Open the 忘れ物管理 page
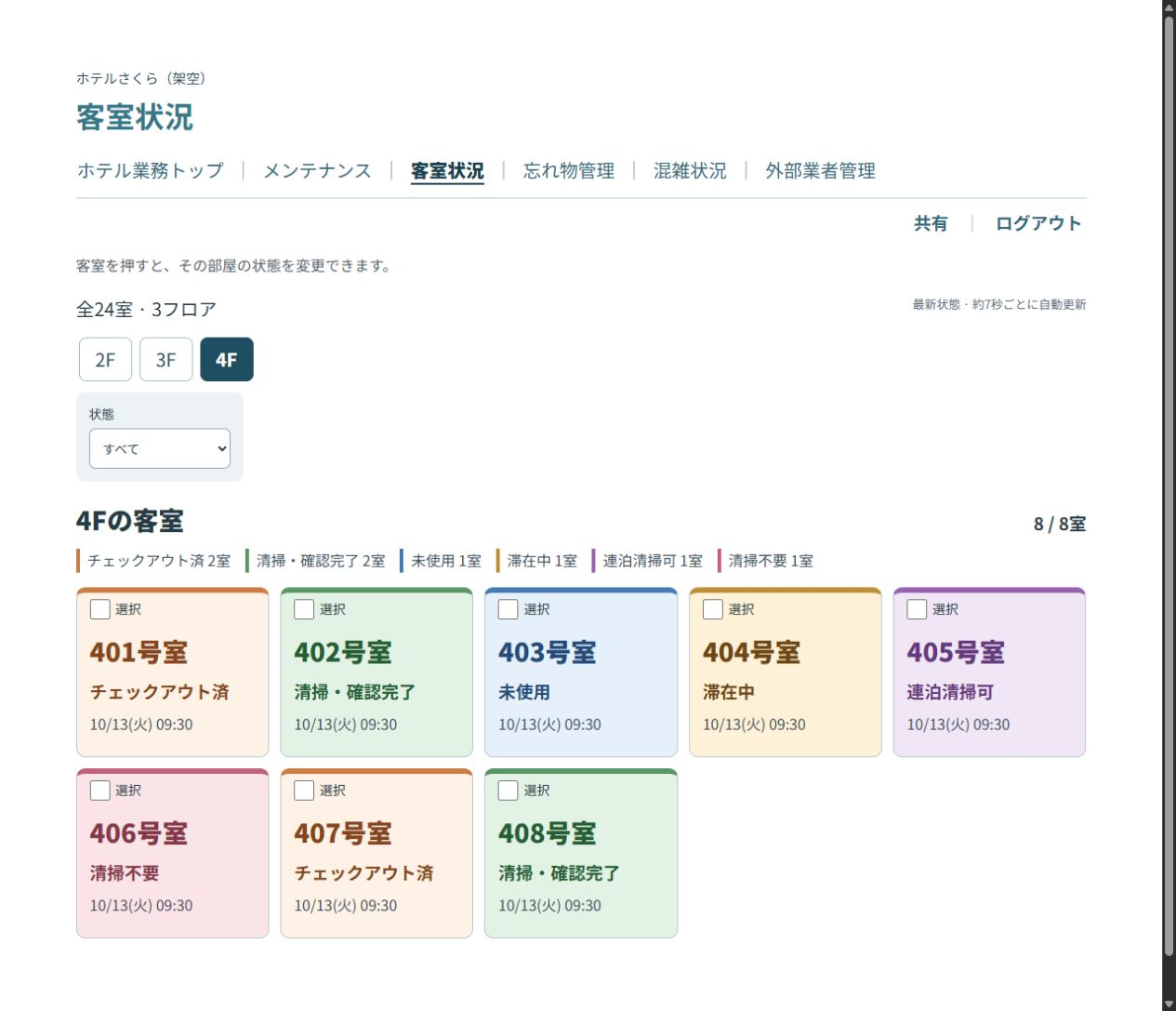This screenshot has width=1176, height=1011. pyautogui.click(x=569, y=171)
